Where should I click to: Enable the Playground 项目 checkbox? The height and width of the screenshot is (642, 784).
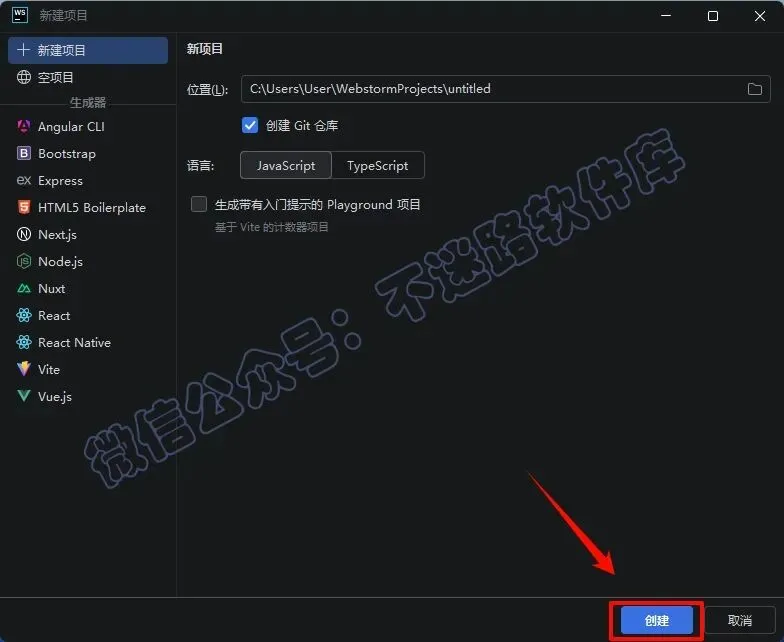click(x=198, y=204)
